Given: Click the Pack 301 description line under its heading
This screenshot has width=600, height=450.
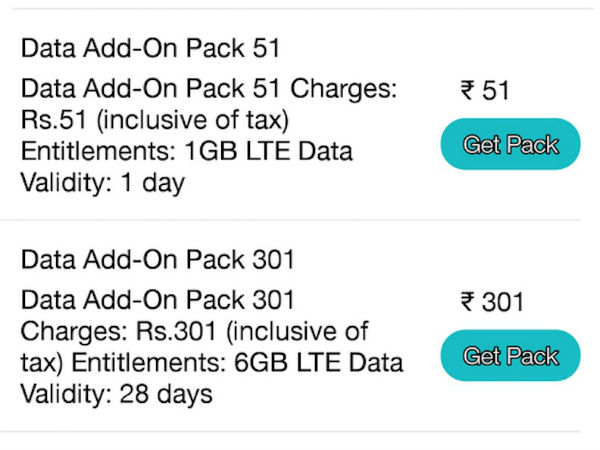Looking at the screenshot, I should [x=158, y=300].
